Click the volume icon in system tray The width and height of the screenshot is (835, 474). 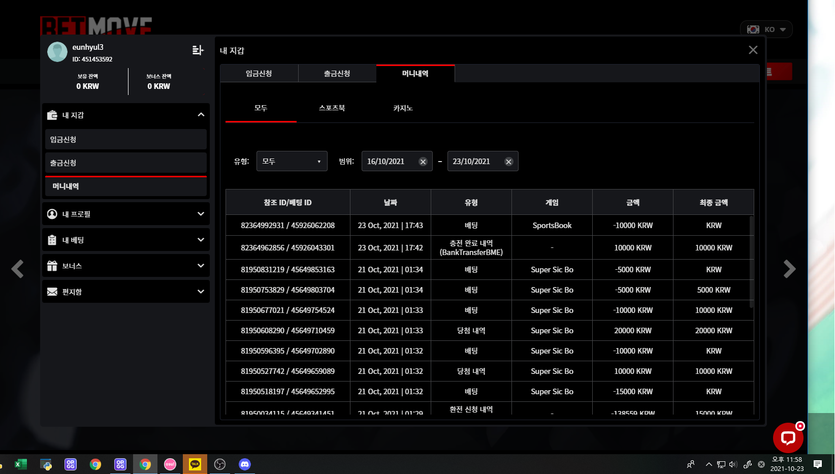[733, 464]
